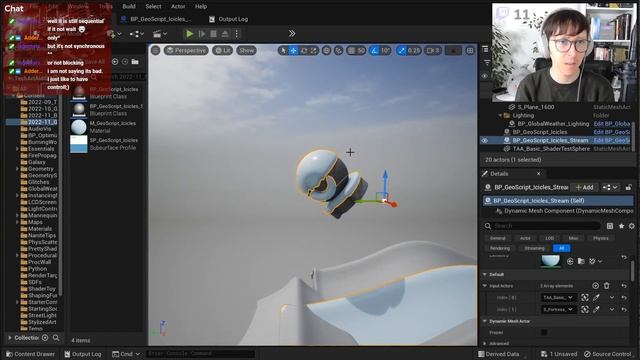Toggle scale snapping icon next to 0.25
Screen dimensions: 640x360
pos(401,51)
